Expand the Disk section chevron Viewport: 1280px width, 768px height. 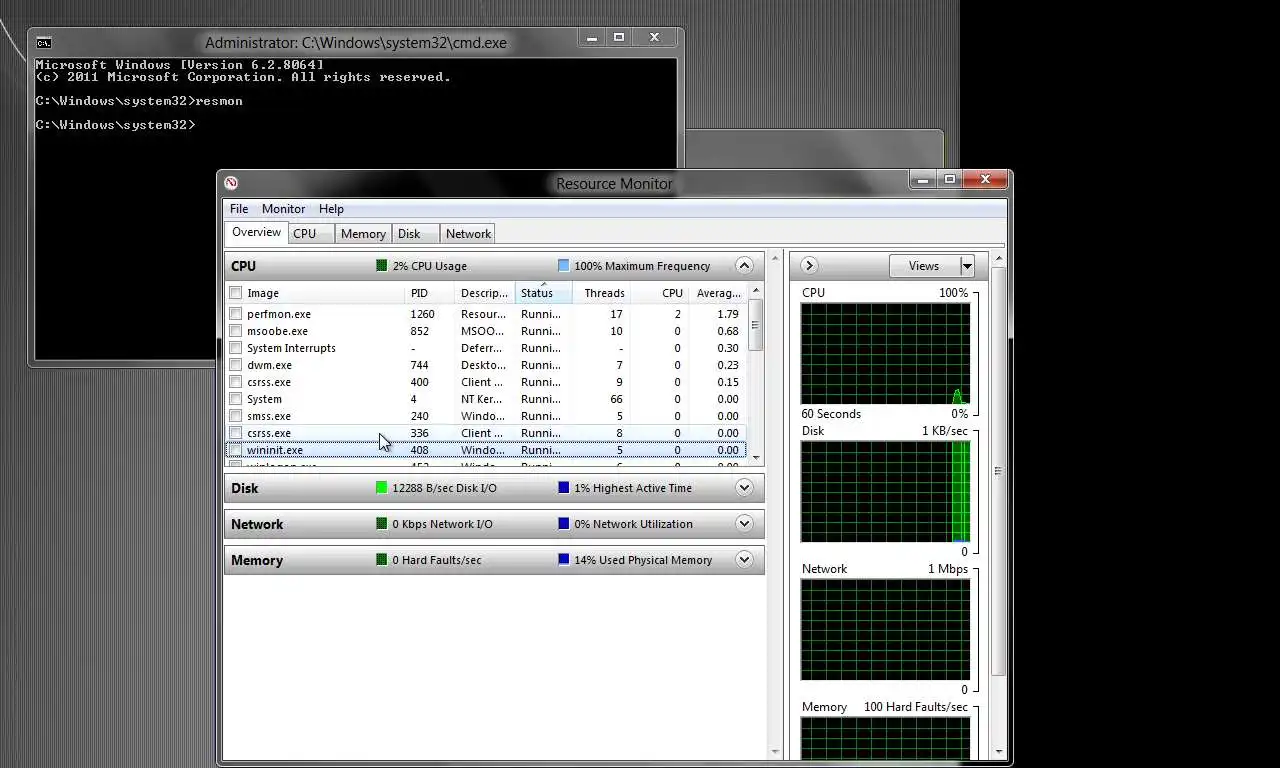[x=744, y=488]
